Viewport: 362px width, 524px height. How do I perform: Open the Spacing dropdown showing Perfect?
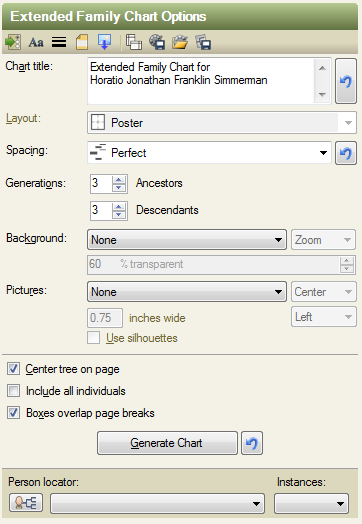(209, 153)
